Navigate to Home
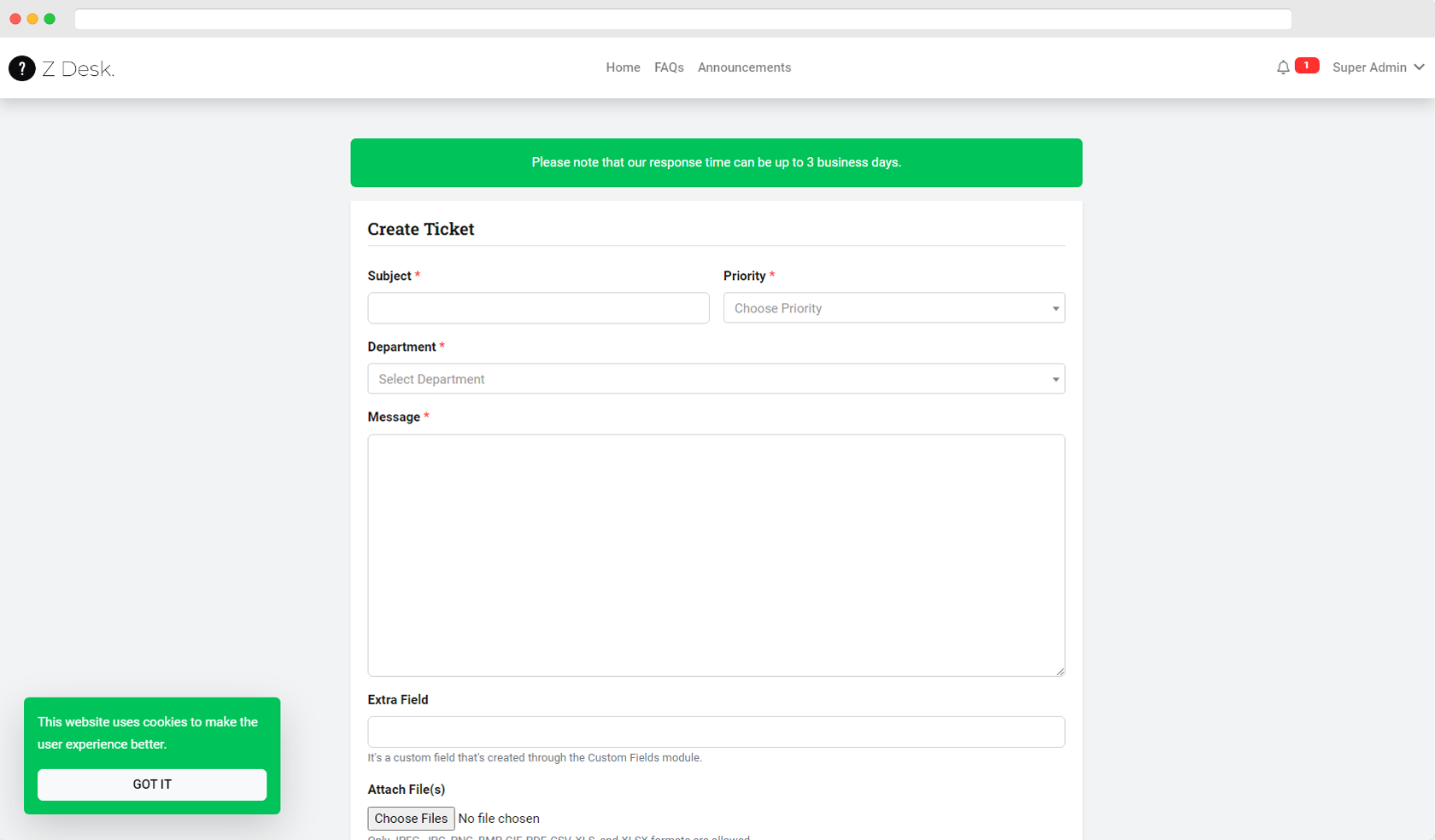 (623, 67)
